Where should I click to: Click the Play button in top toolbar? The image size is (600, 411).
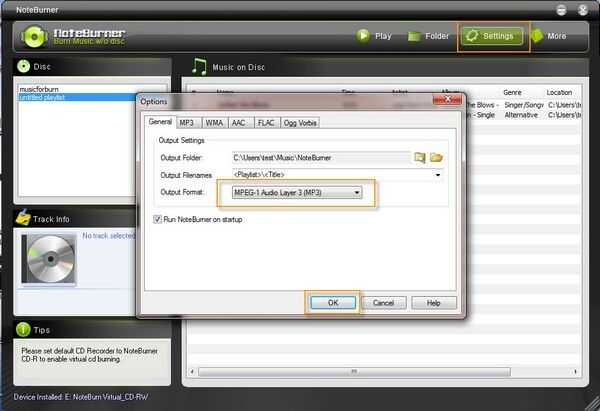pos(373,36)
